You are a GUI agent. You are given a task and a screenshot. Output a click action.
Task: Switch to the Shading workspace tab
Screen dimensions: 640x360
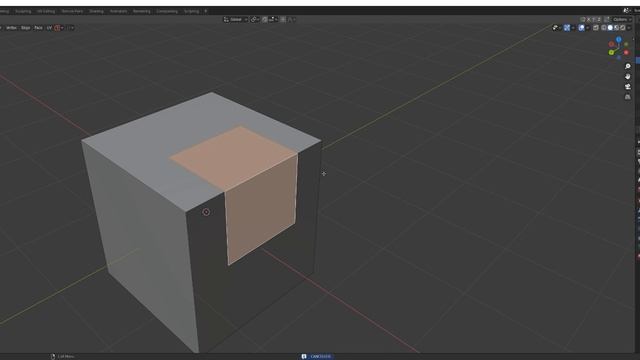(x=96, y=11)
